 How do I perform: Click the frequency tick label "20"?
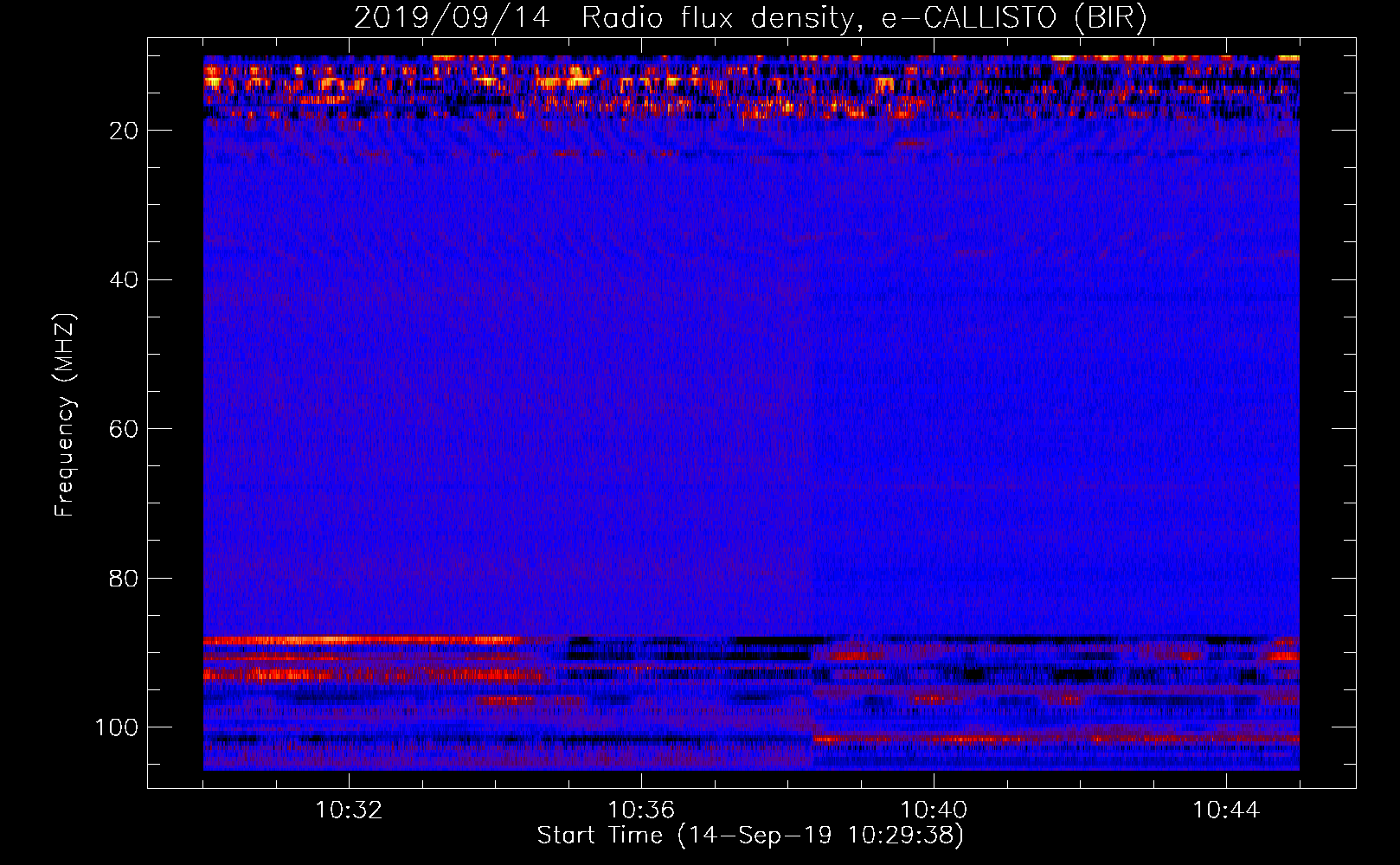(125, 131)
